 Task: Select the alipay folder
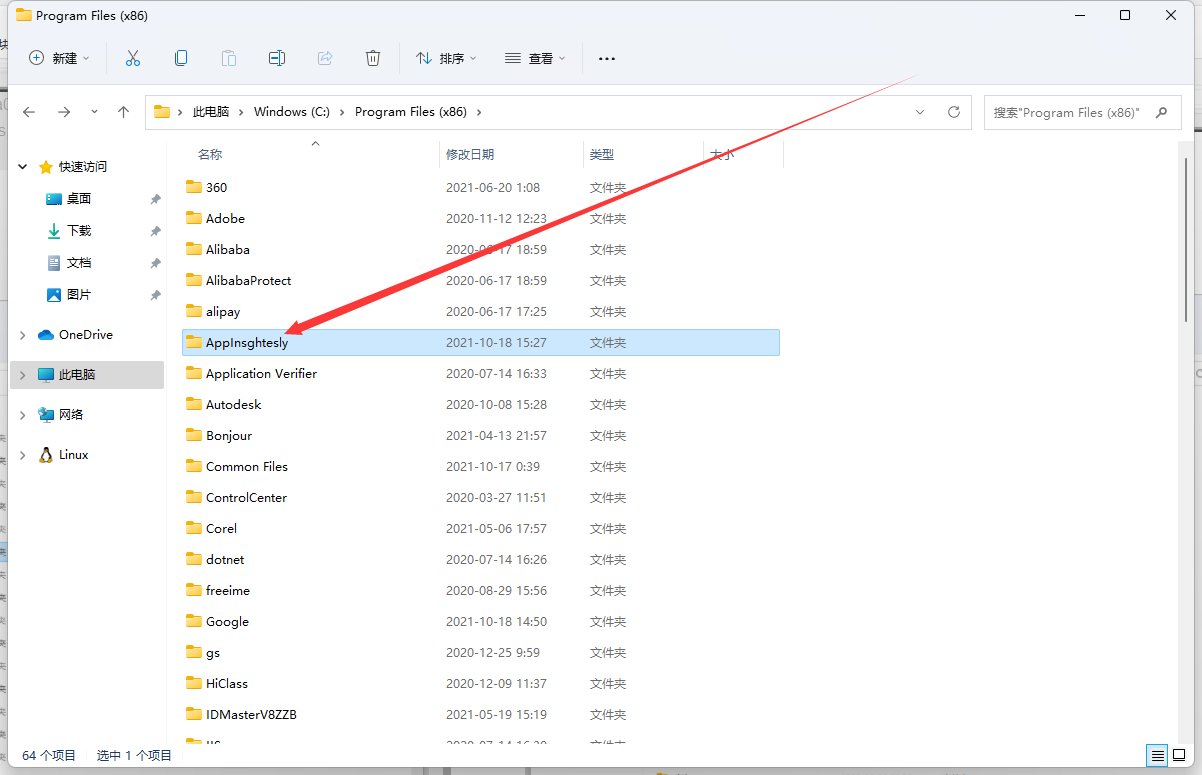tap(223, 311)
